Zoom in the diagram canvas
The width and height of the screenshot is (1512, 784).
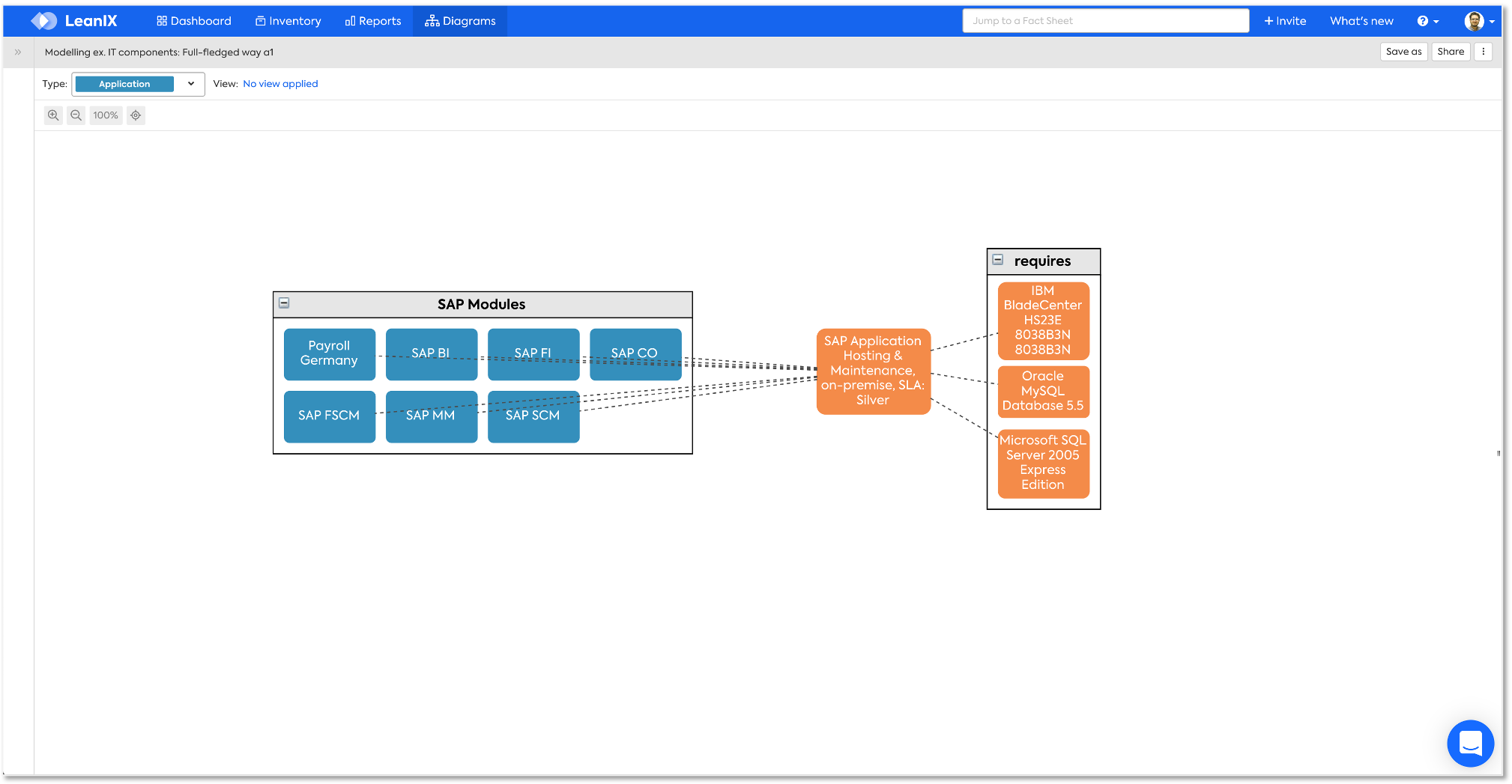pos(53,115)
